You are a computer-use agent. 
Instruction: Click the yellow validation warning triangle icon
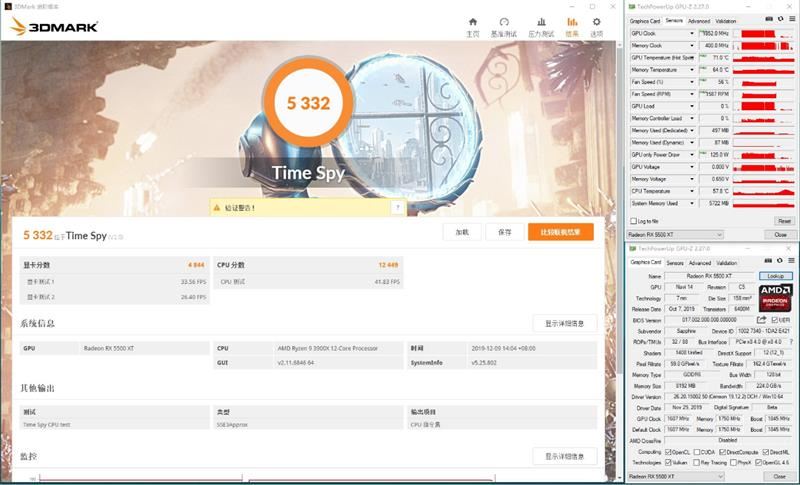point(217,208)
